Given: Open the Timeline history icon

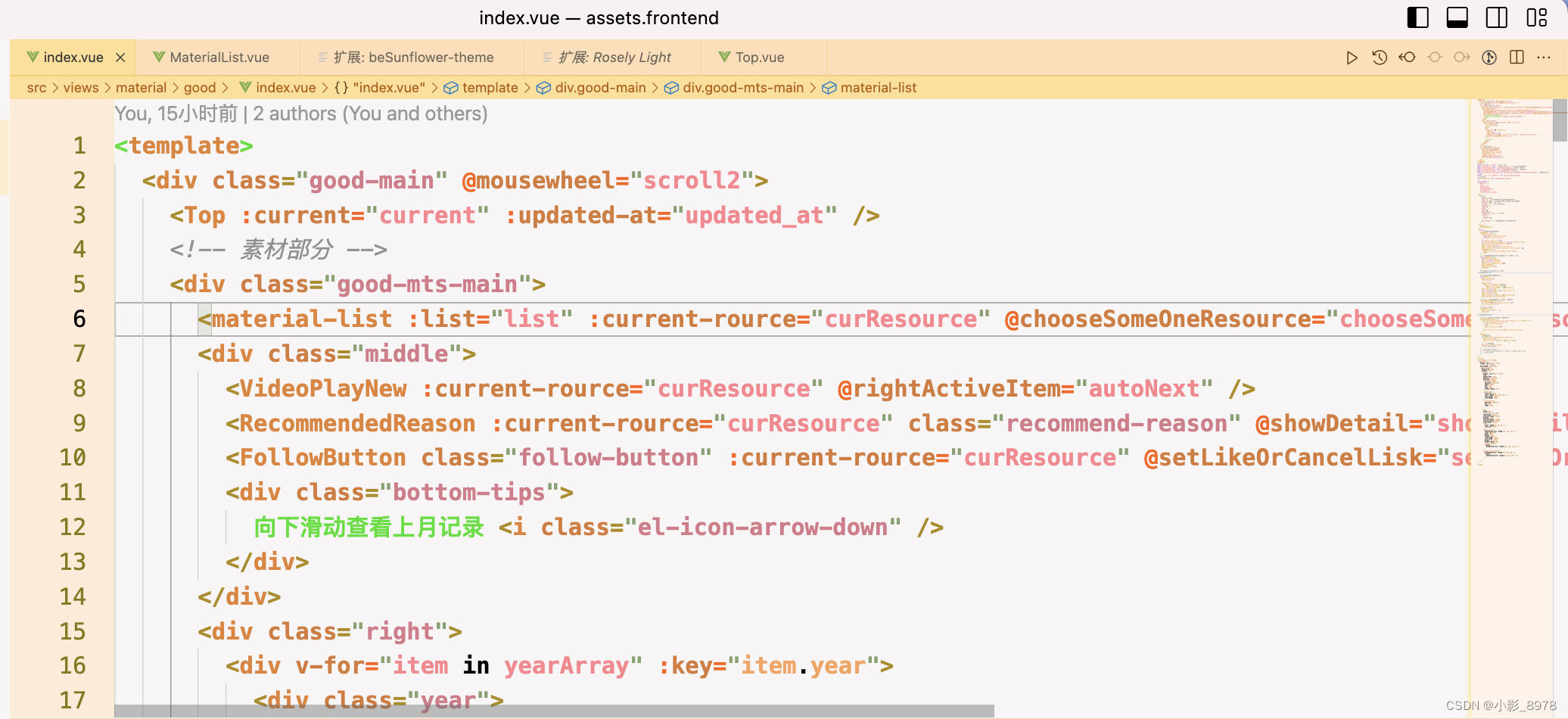Looking at the screenshot, I should tap(1380, 57).
